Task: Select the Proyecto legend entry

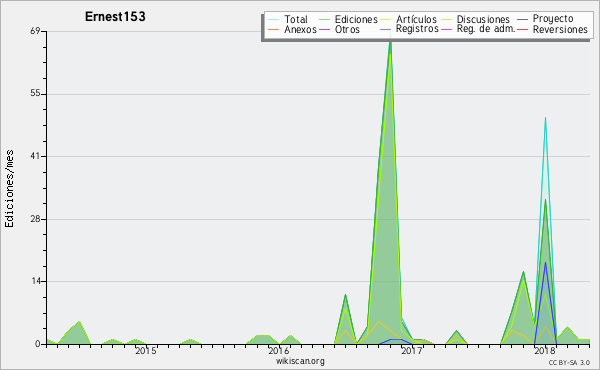Action: pos(545,19)
